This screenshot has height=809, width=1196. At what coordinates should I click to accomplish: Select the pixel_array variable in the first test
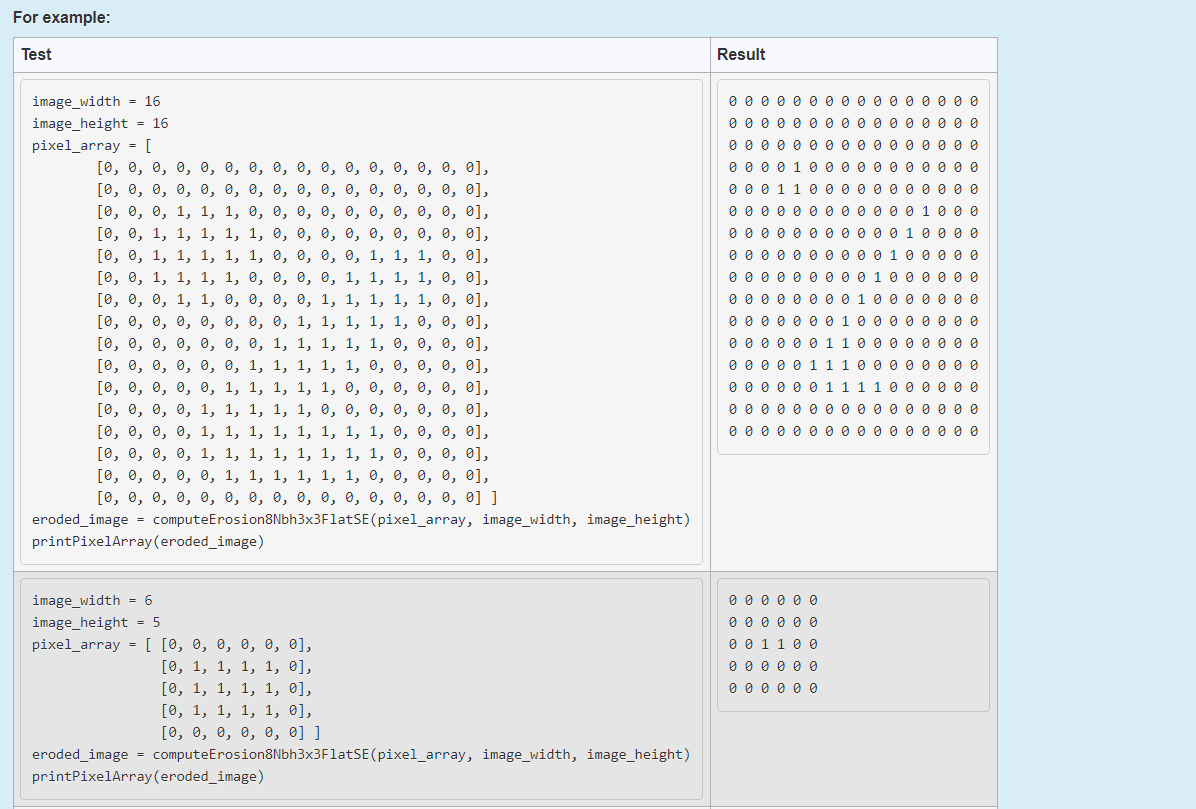[75, 145]
